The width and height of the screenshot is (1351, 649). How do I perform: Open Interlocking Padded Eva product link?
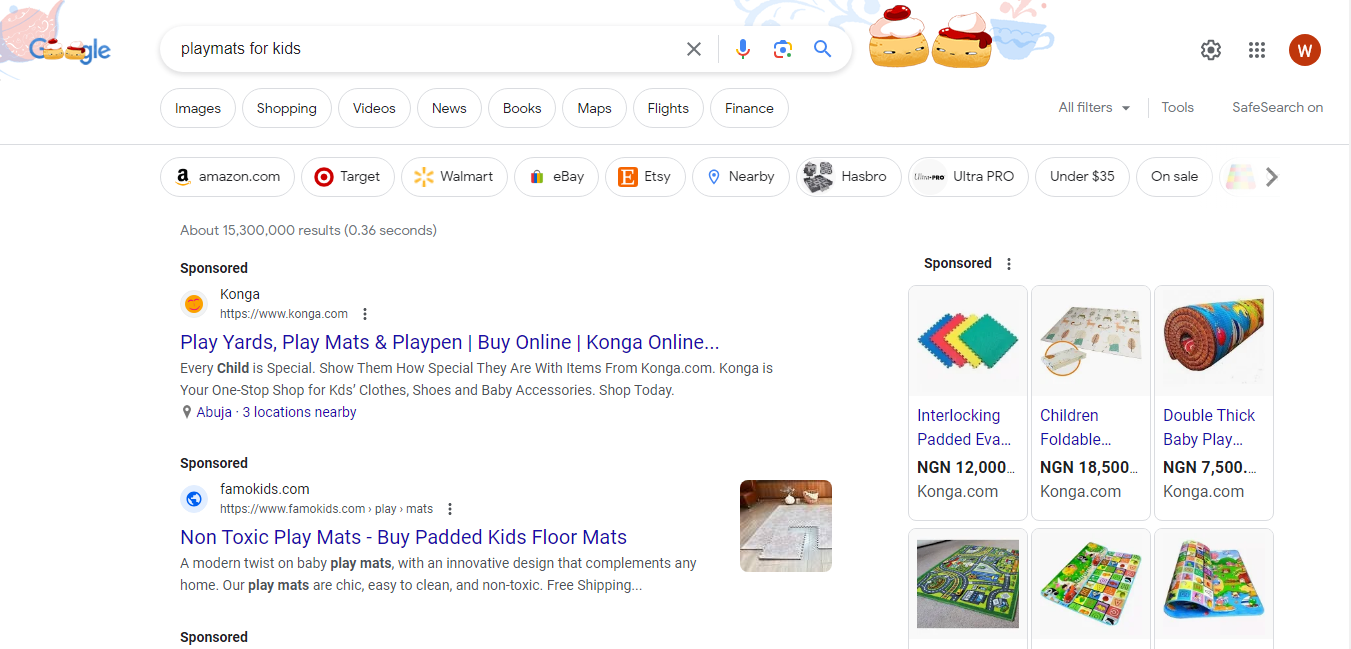pyautogui.click(x=964, y=427)
